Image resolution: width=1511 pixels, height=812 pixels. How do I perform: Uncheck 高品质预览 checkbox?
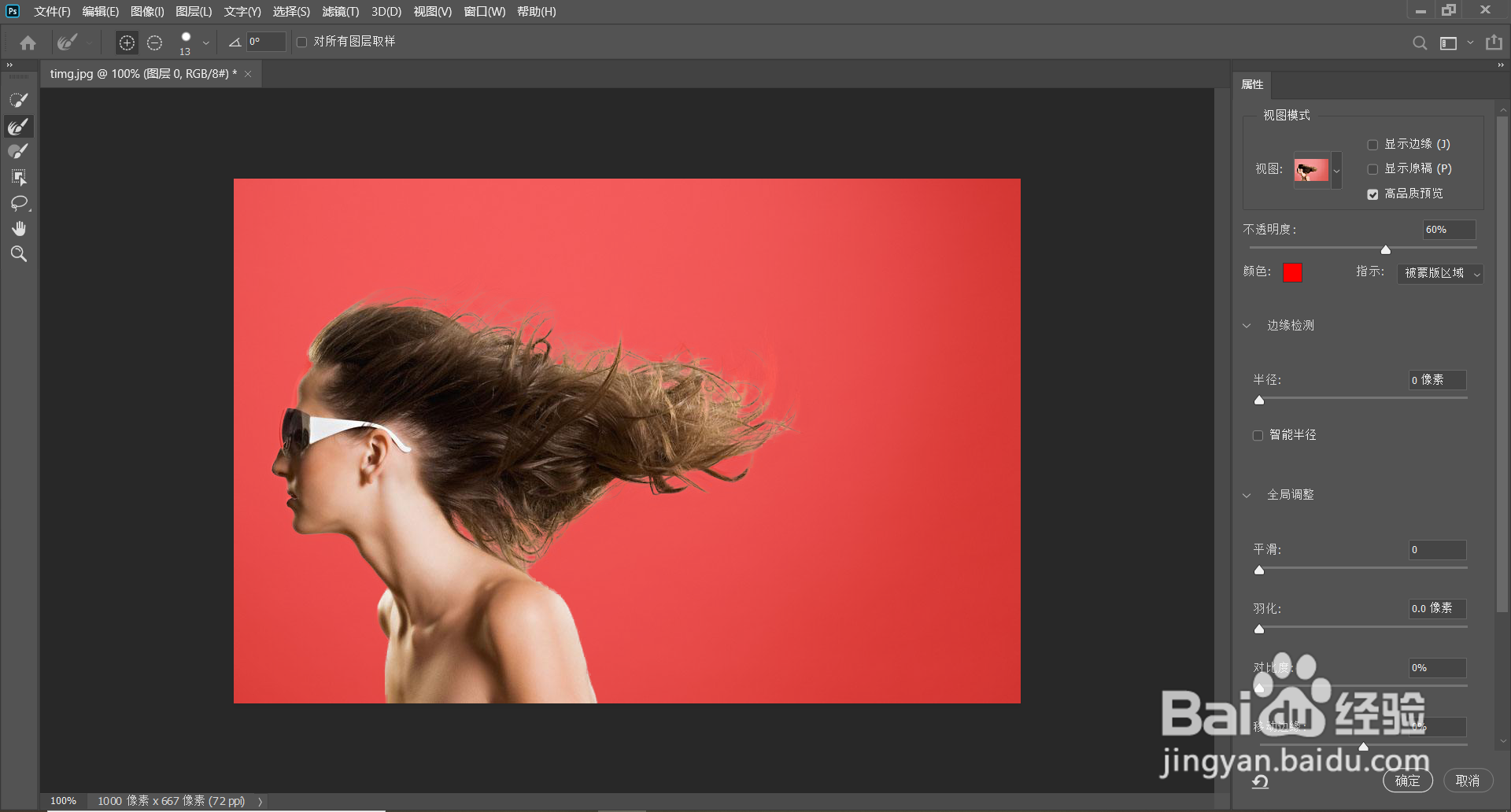coord(1372,194)
